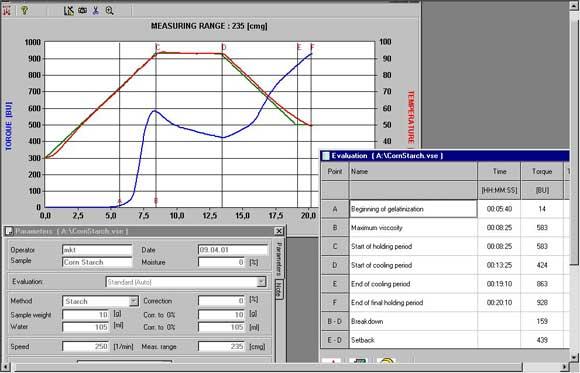580x373 pixels.
Task: Click the red chart icon in toolbar
Action: click(6, 11)
